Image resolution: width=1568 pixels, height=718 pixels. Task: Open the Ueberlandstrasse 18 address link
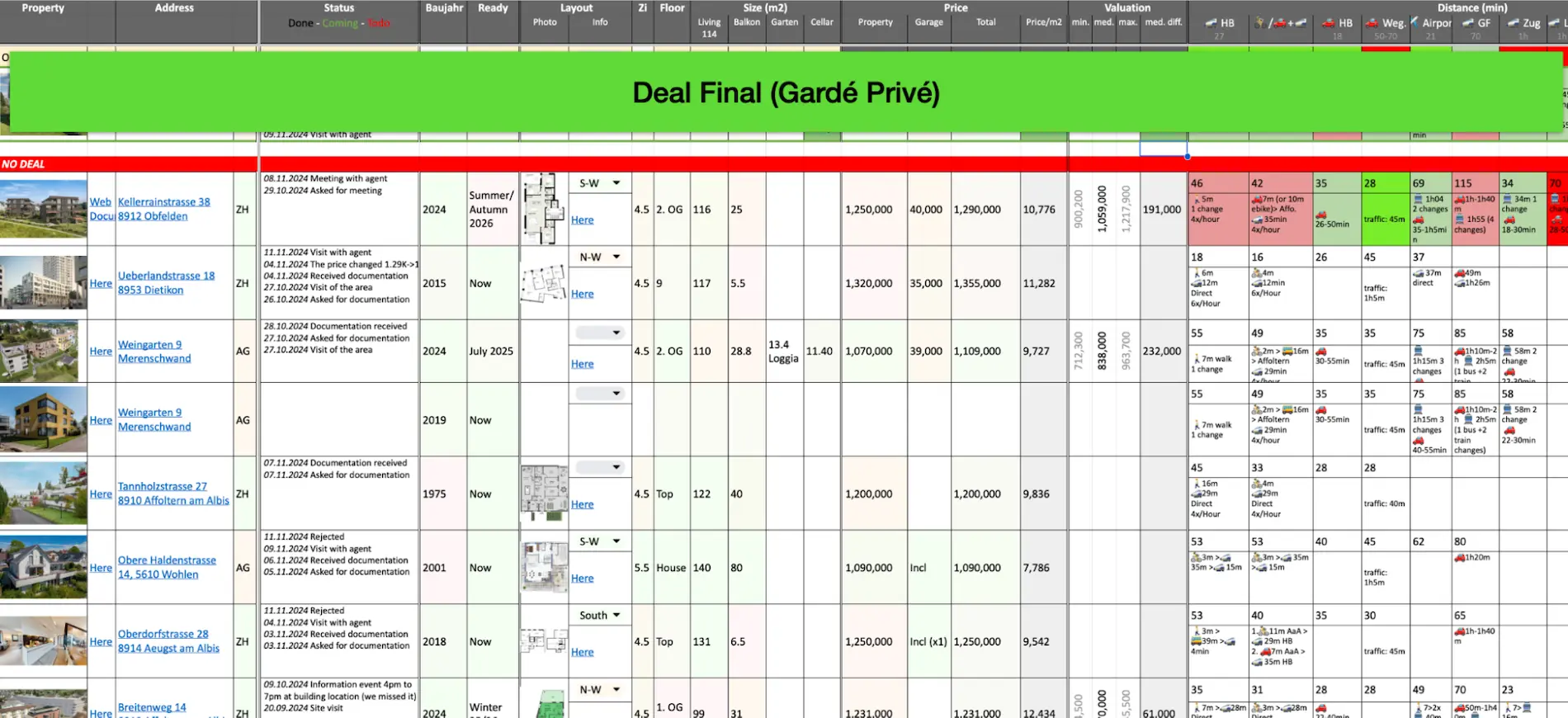tap(166, 283)
